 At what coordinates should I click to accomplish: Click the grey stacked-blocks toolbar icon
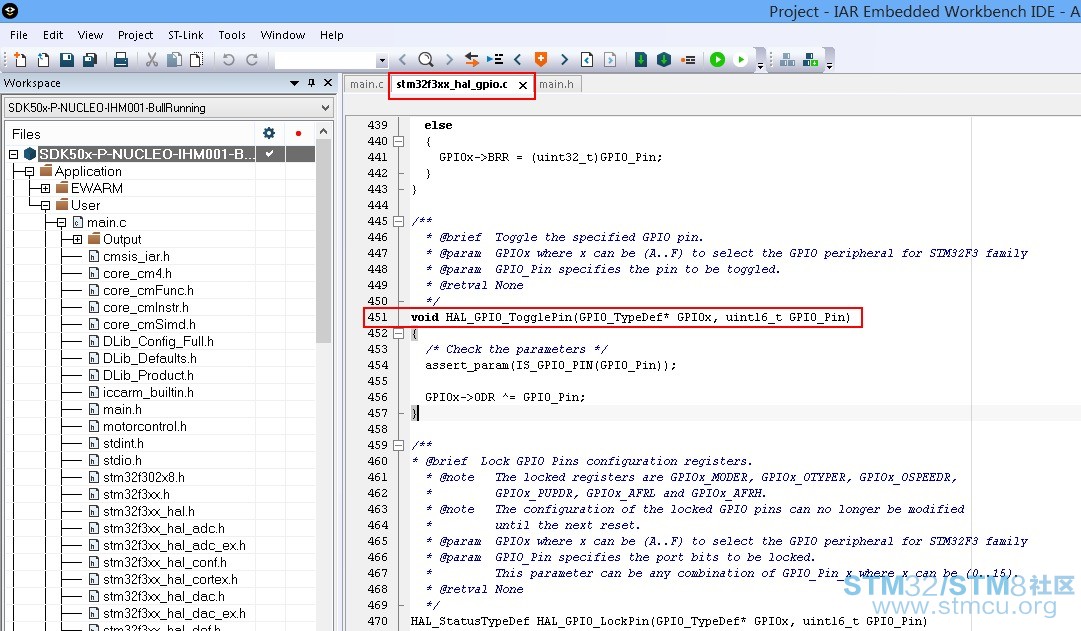point(787,60)
